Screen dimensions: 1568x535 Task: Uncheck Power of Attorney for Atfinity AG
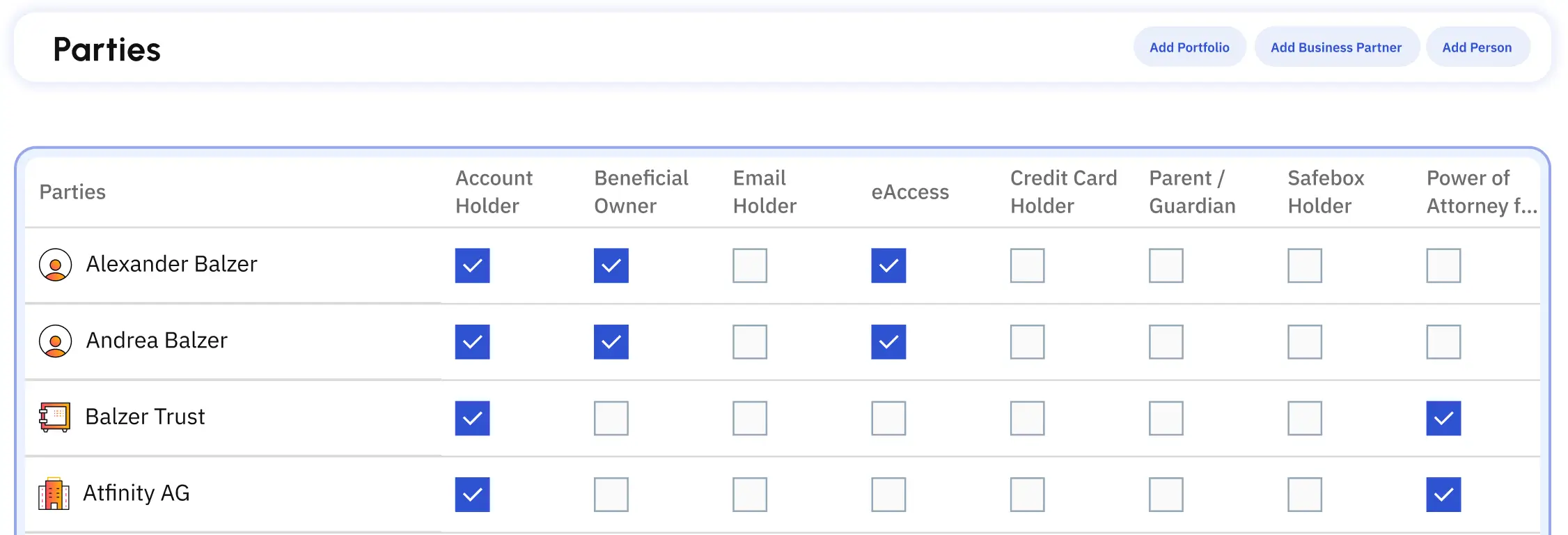click(x=1442, y=494)
